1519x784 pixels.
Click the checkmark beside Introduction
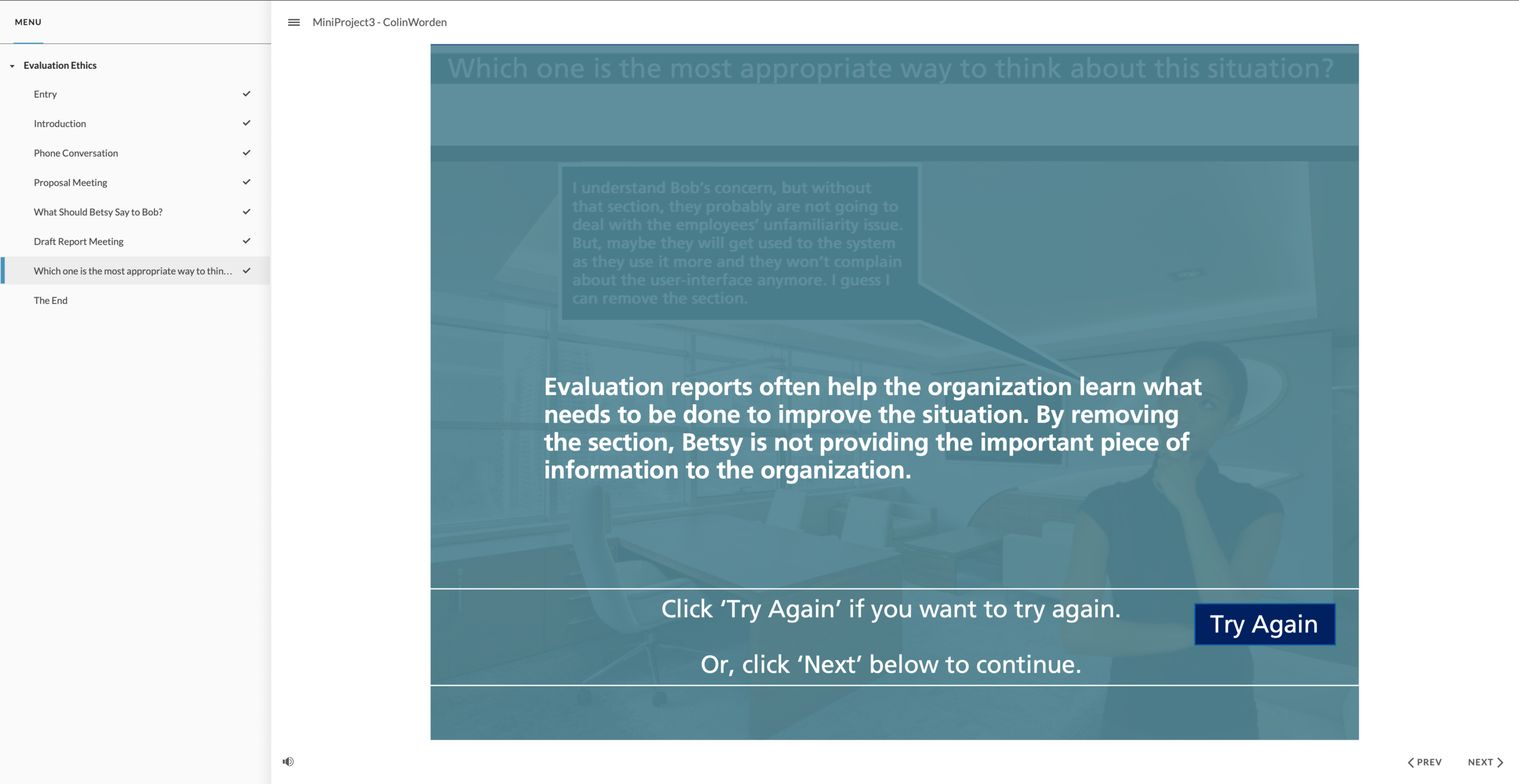click(x=247, y=123)
